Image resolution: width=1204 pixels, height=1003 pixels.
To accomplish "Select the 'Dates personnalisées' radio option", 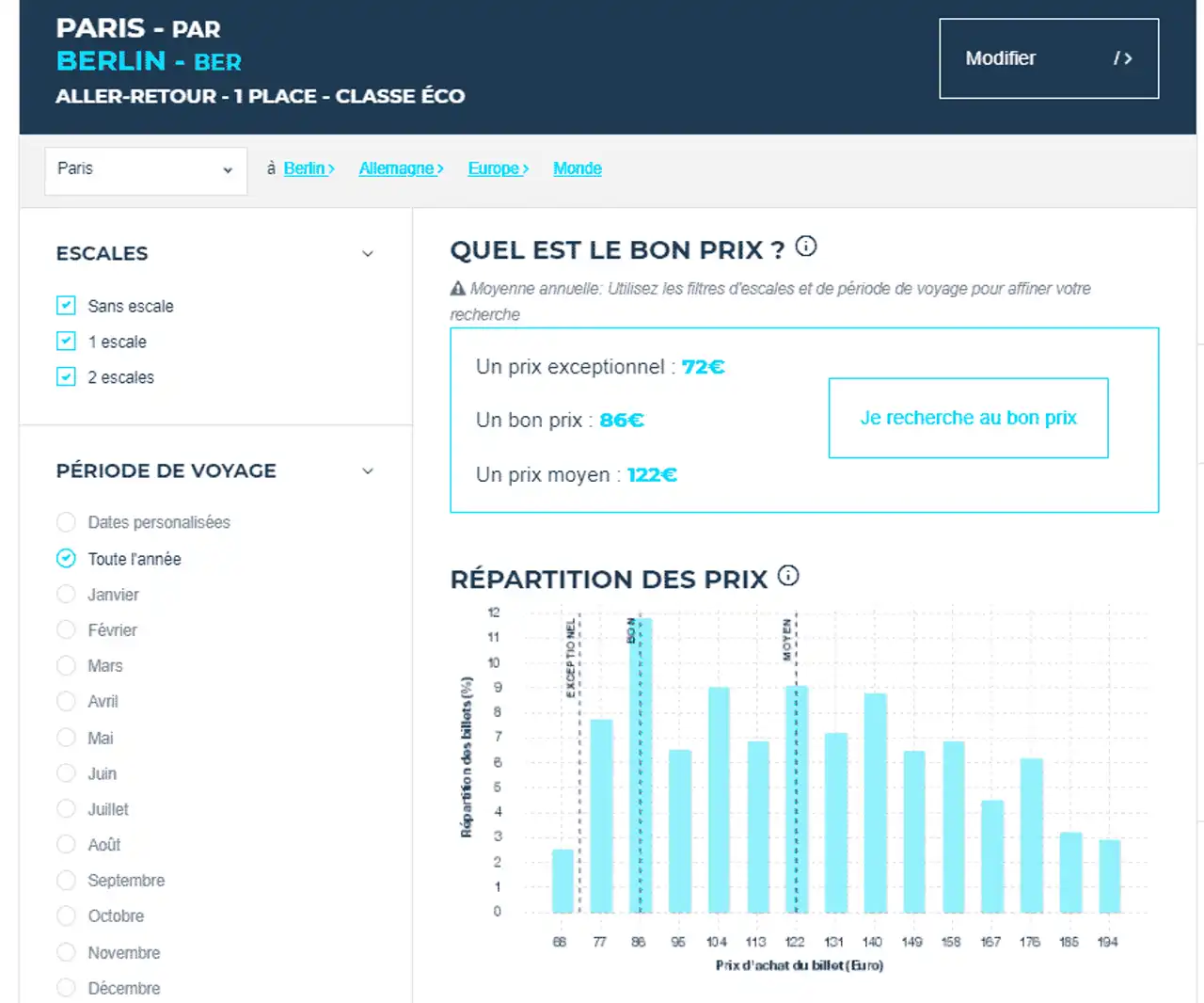I will 66,522.
